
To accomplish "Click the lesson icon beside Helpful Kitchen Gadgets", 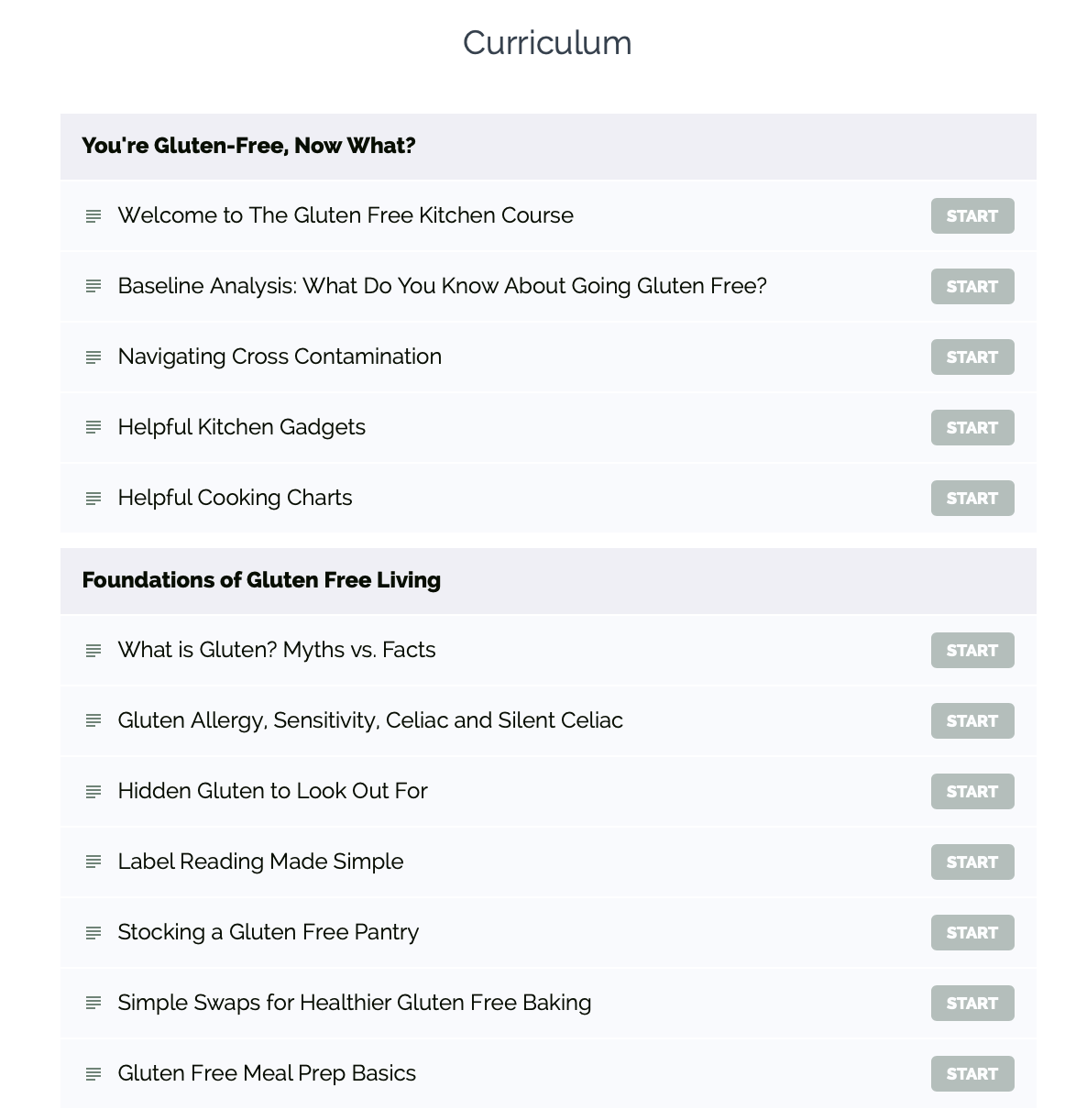I will pos(93,427).
